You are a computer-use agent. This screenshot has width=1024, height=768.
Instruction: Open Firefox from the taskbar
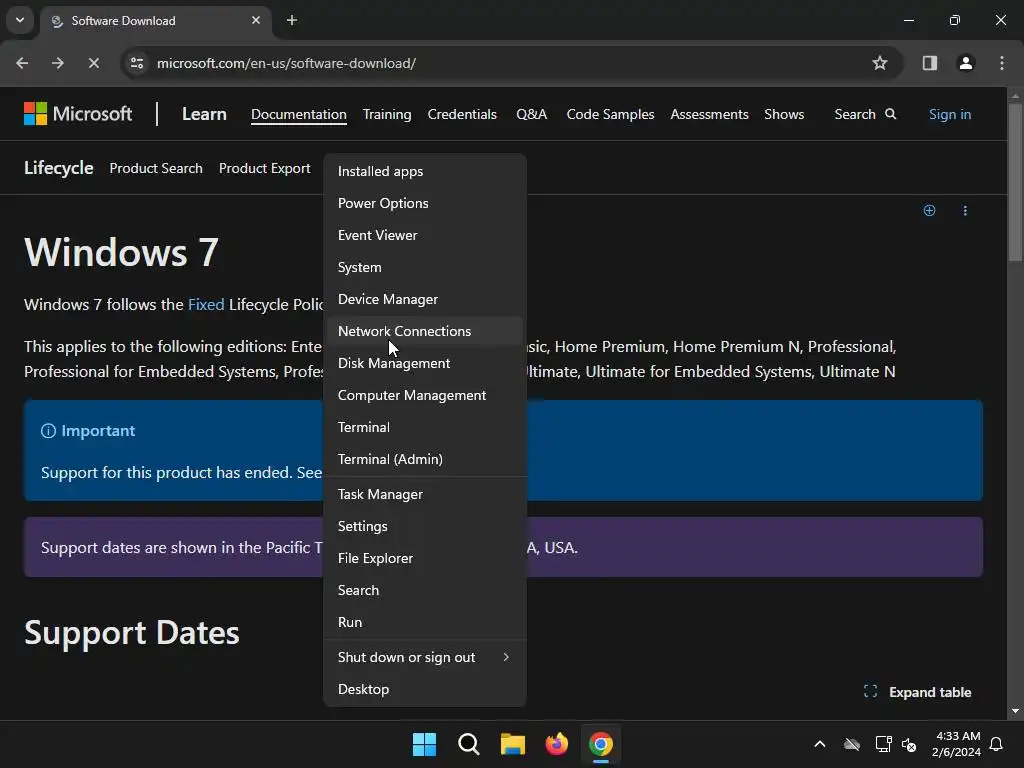[556, 744]
